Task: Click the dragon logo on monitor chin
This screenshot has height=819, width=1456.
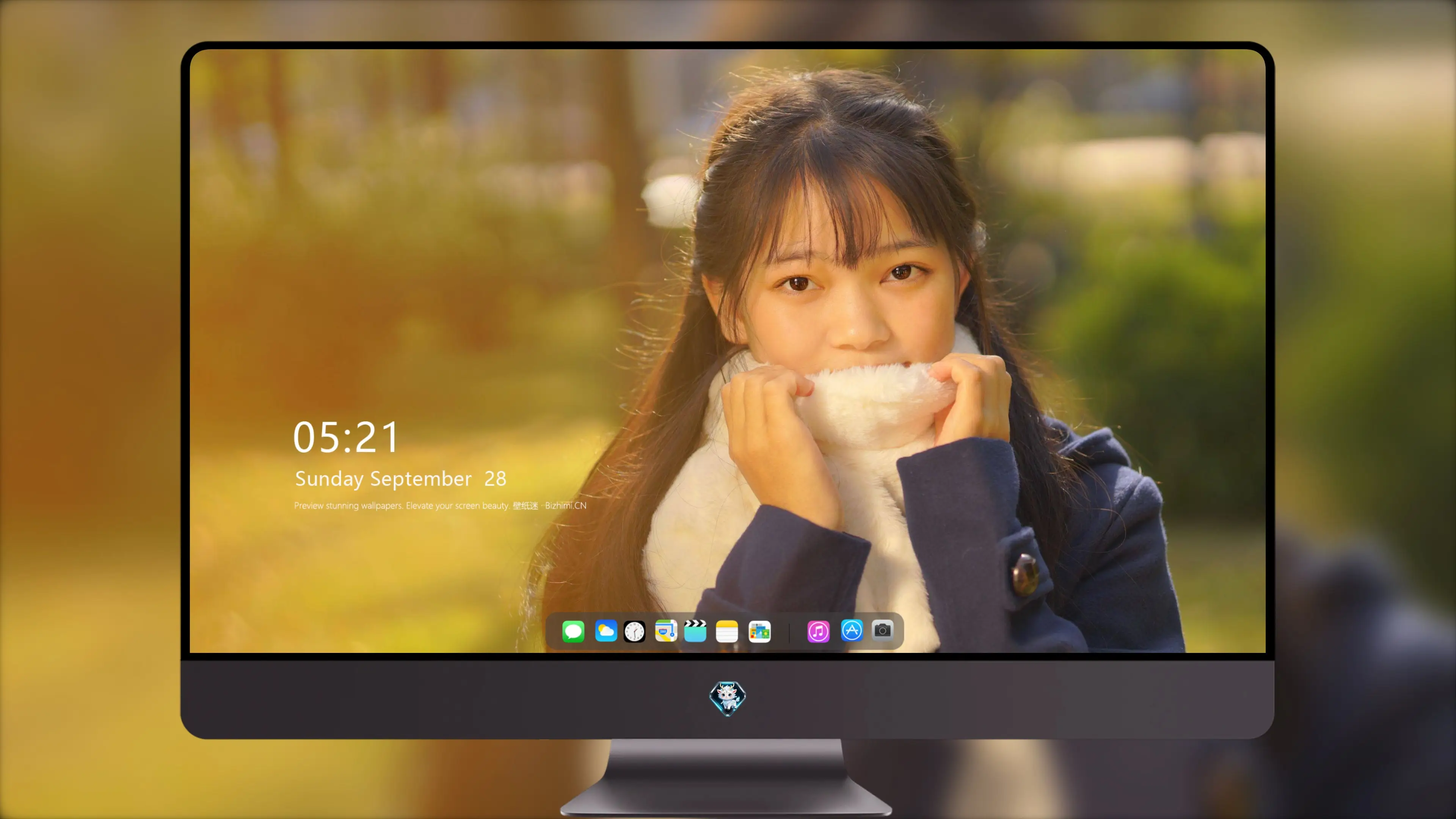Action: coord(728,698)
